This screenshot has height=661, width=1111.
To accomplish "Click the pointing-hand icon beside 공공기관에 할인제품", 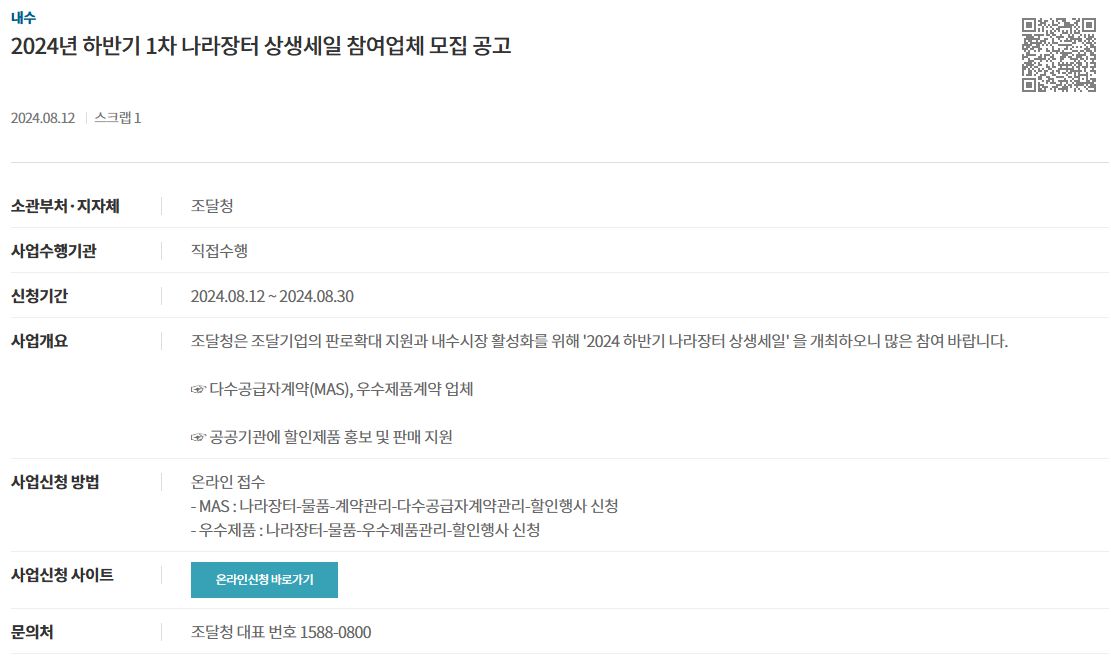I will 198,438.
